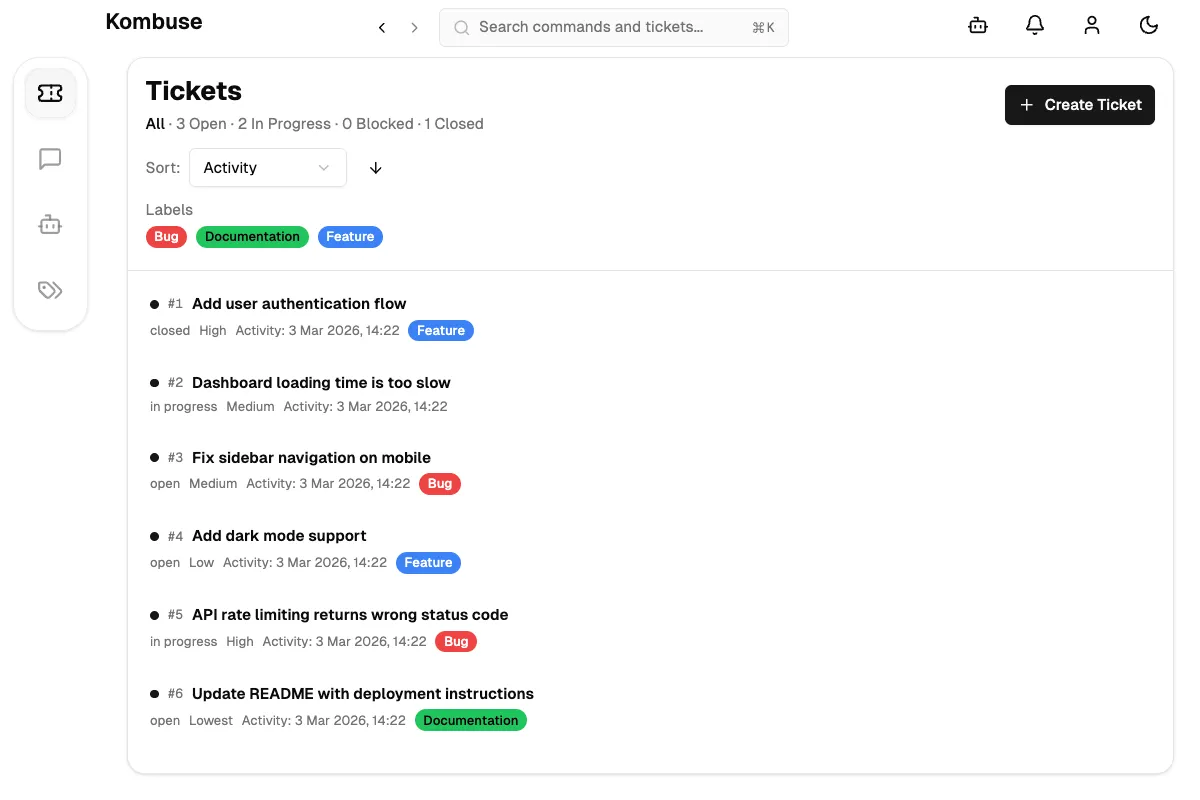This screenshot has height=800, width=1200.
Task: Select the green Documentation label filter
Action: point(252,237)
